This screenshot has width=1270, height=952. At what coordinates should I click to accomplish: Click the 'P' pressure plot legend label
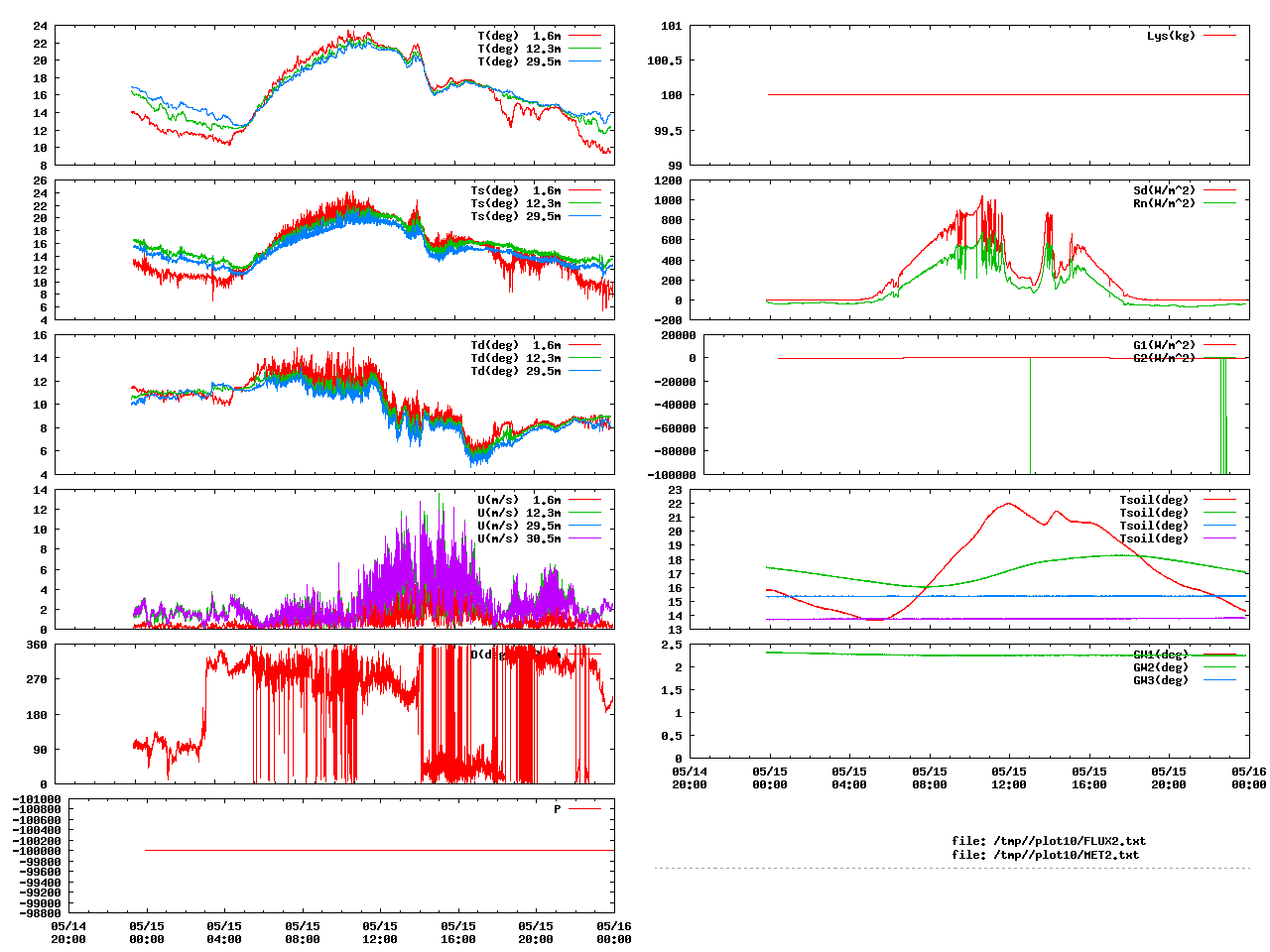tap(558, 809)
